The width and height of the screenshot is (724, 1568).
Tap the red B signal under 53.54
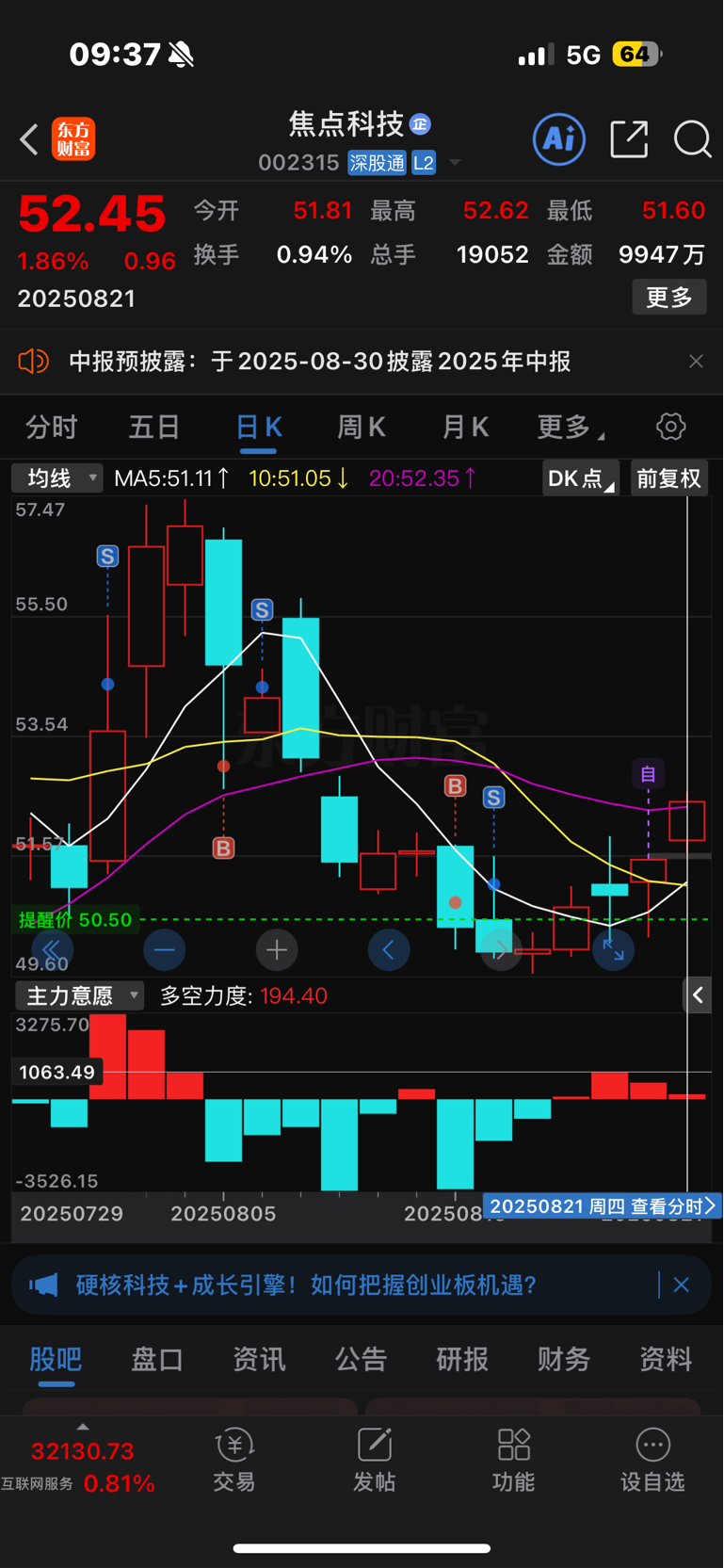tap(223, 849)
